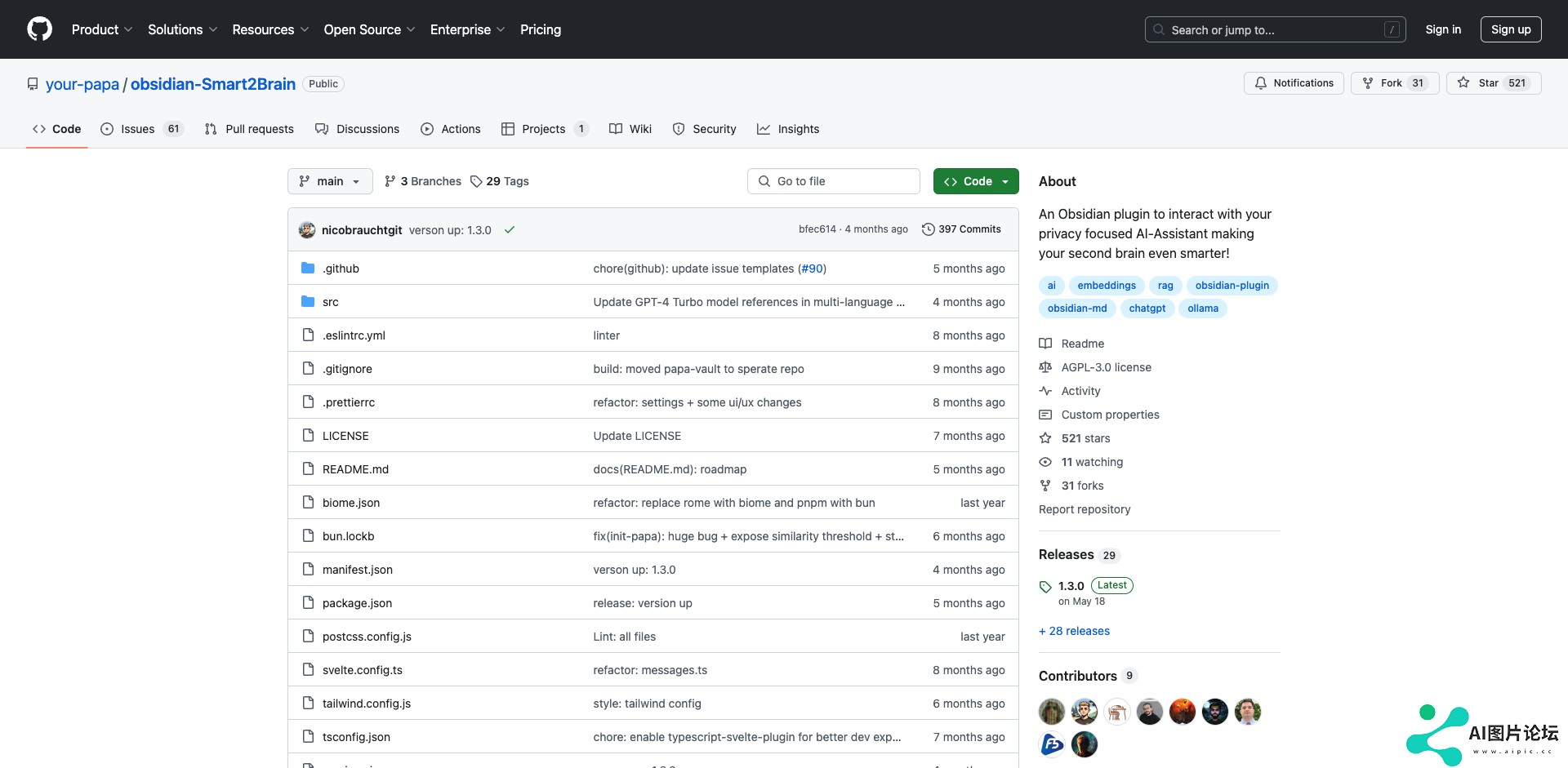The height and width of the screenshot is (768, 1568).
Task: Click the Sign up button
Action: [x=1511, y=29]
